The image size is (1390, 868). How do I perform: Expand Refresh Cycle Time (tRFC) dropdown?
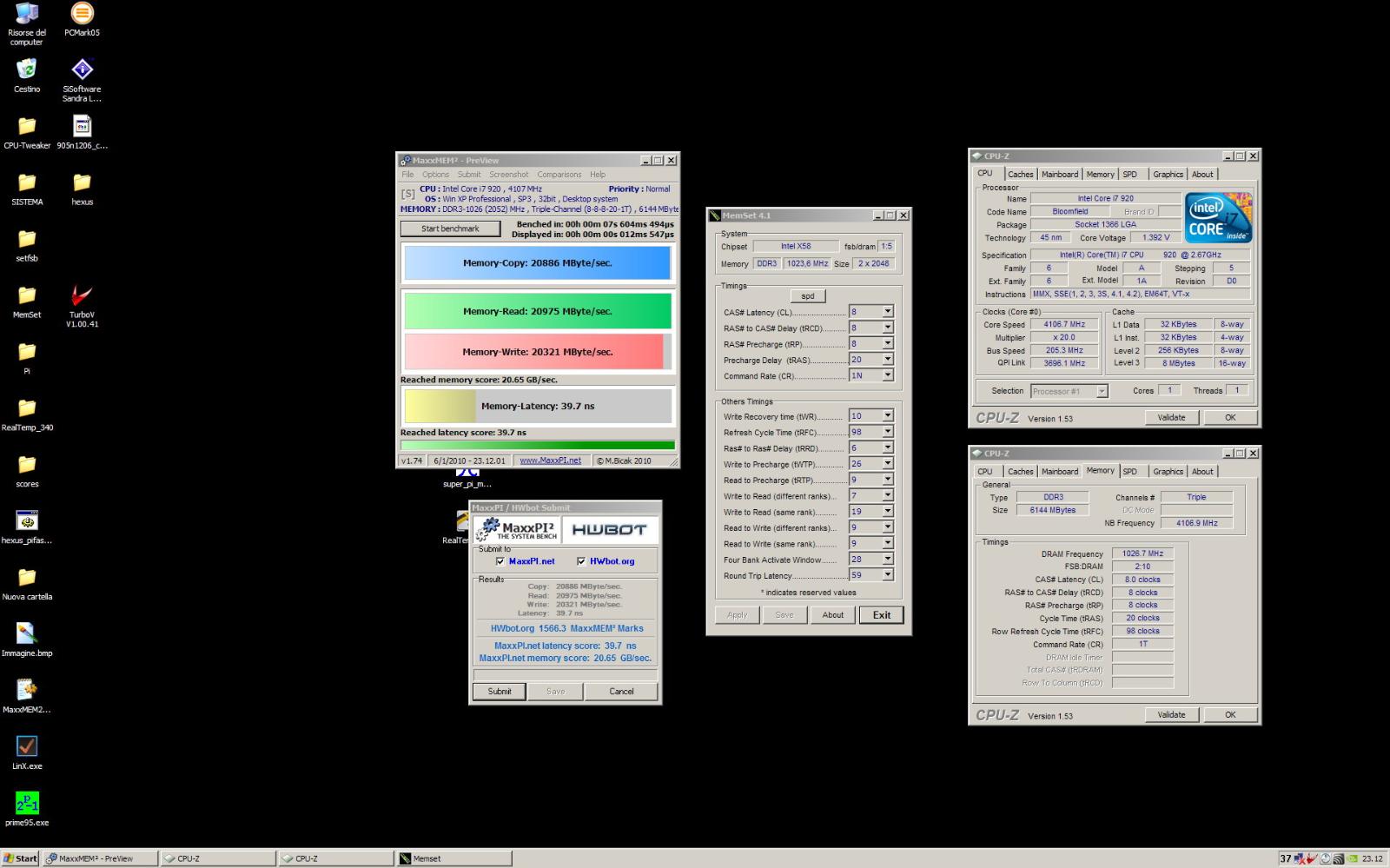point(888,432)
